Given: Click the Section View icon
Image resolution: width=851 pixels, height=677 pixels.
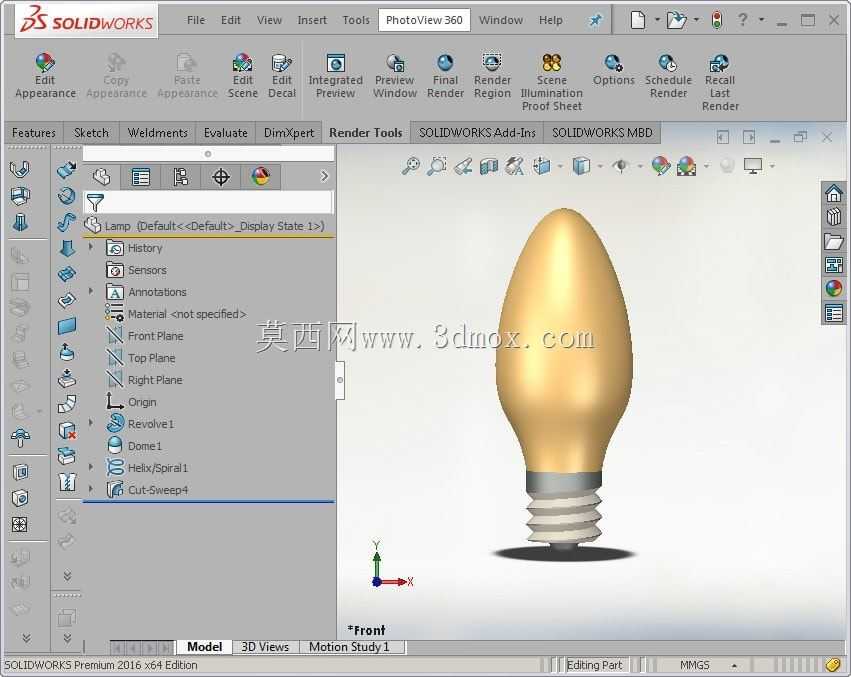Looking at the screenshot, I should click(489, 166).
